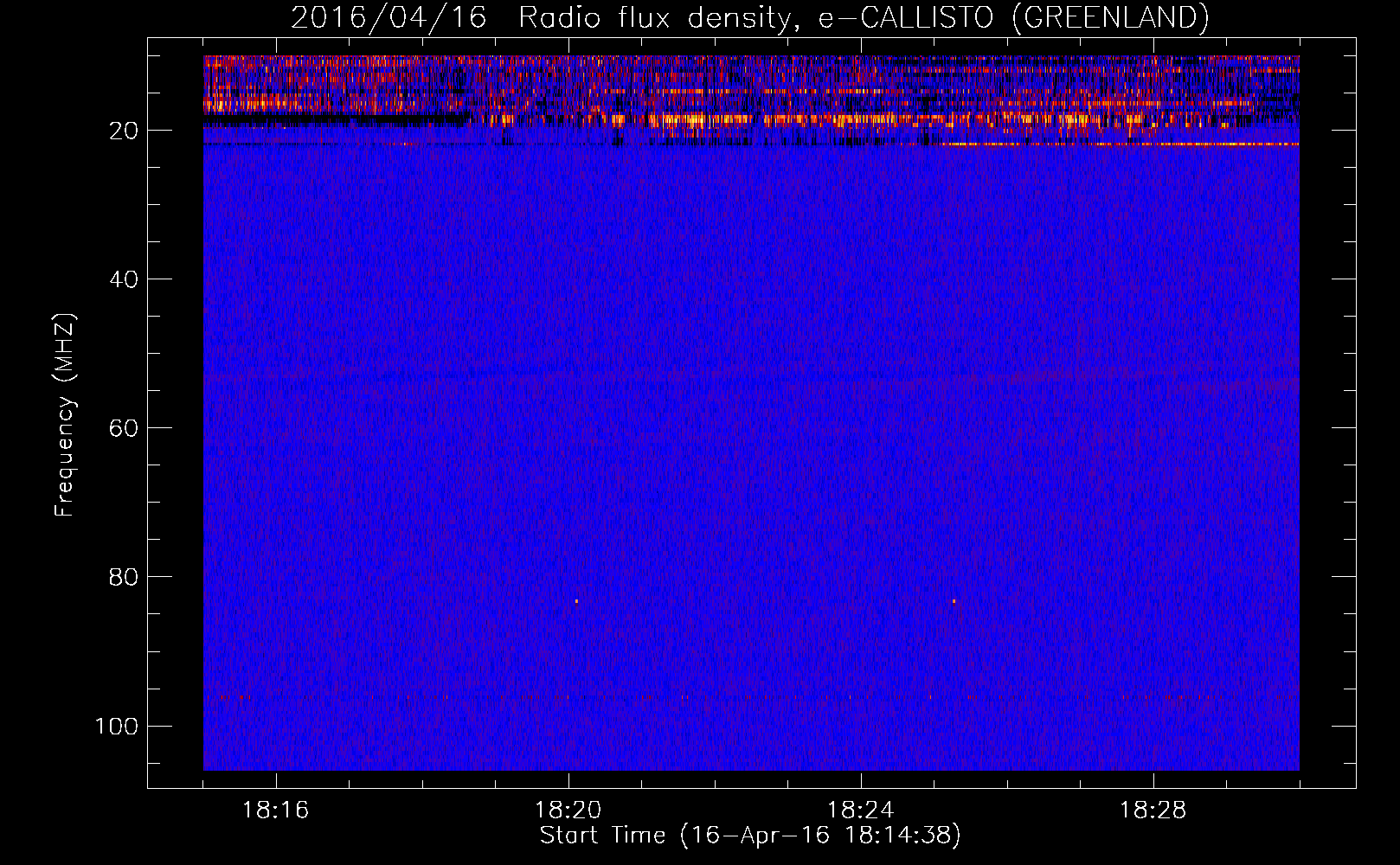The height and width of the screenshot is (865, 1400).
Task: Click the 18:20 time tick label
Action: tap(568, 811)
